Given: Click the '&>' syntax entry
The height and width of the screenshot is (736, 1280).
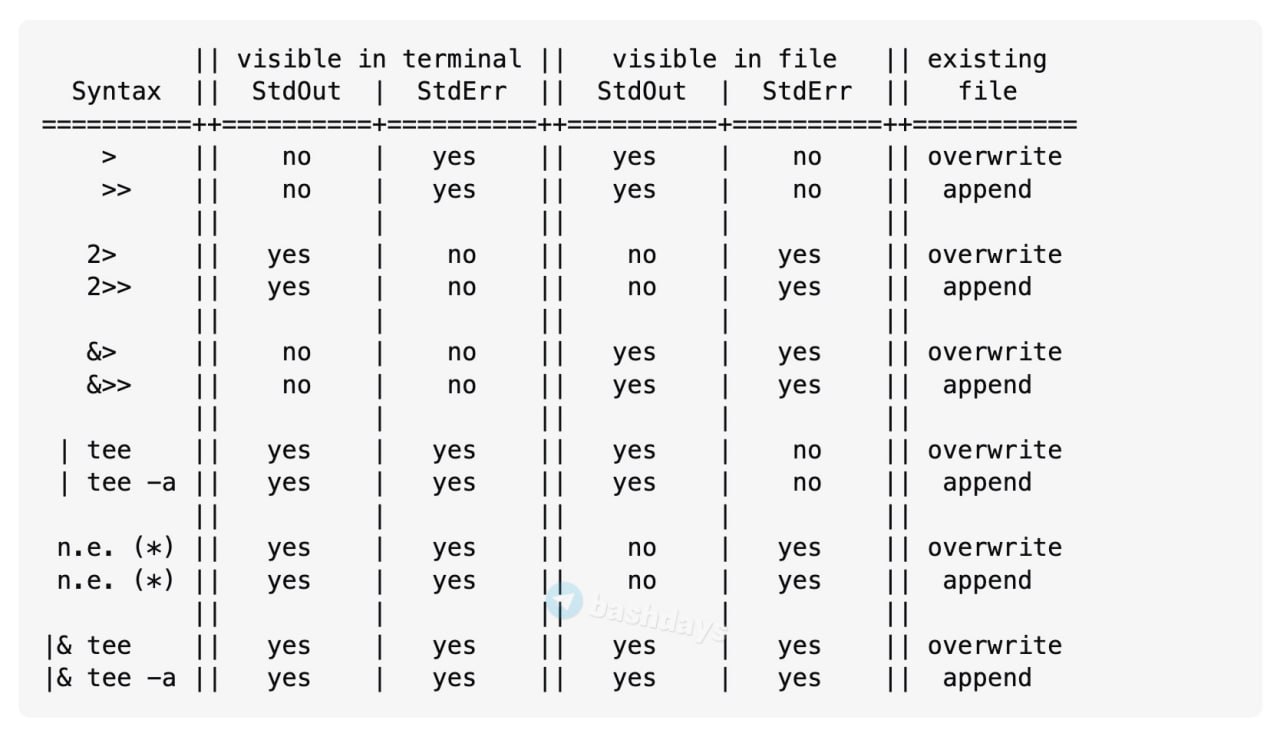Looking at the screenshot, I should click(101, 353).
